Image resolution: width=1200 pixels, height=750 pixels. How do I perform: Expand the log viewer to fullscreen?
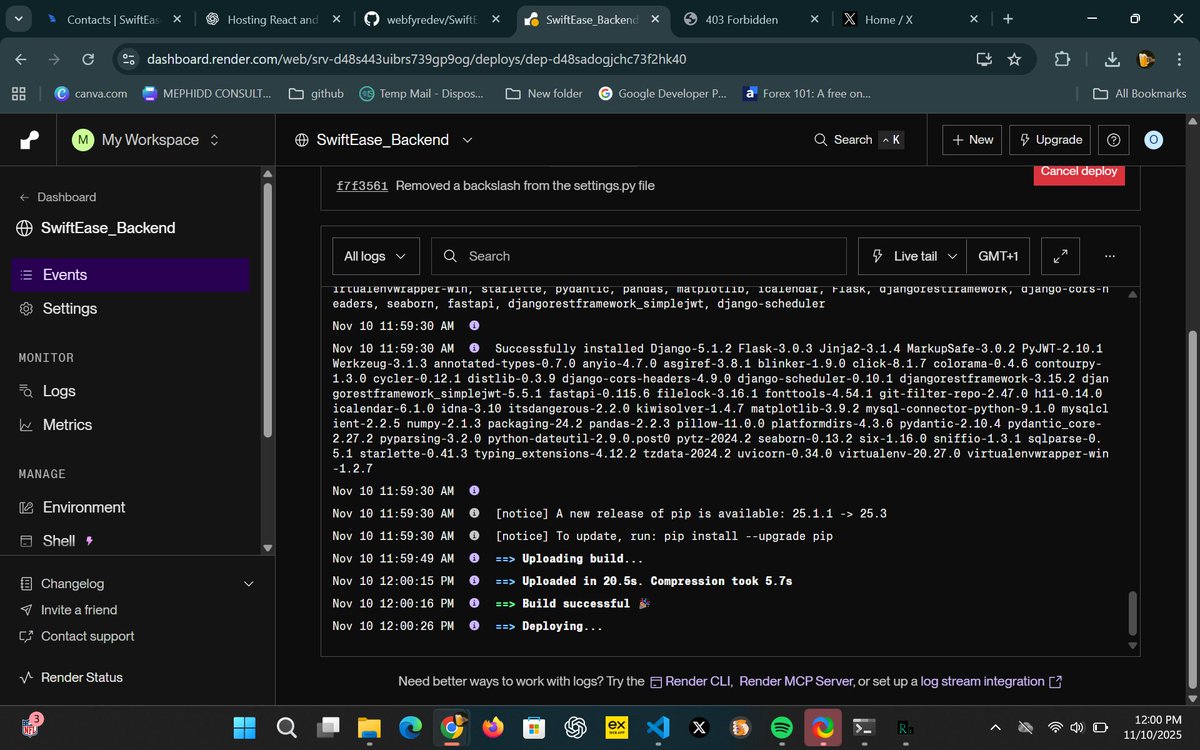1060,256
